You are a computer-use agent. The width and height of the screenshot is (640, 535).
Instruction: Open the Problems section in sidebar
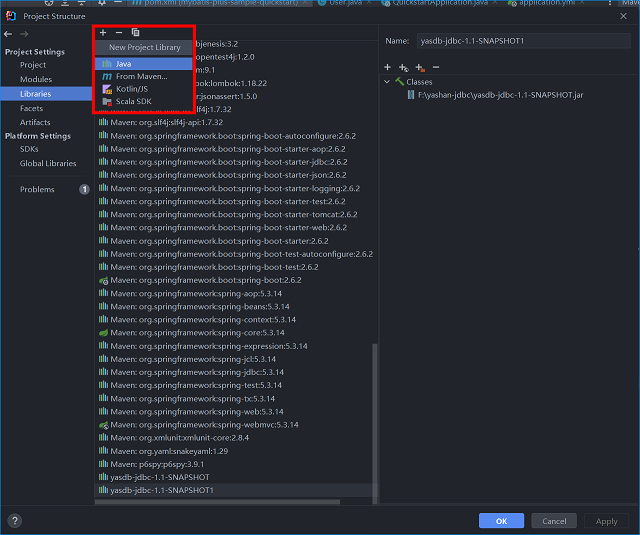point(37,189)
